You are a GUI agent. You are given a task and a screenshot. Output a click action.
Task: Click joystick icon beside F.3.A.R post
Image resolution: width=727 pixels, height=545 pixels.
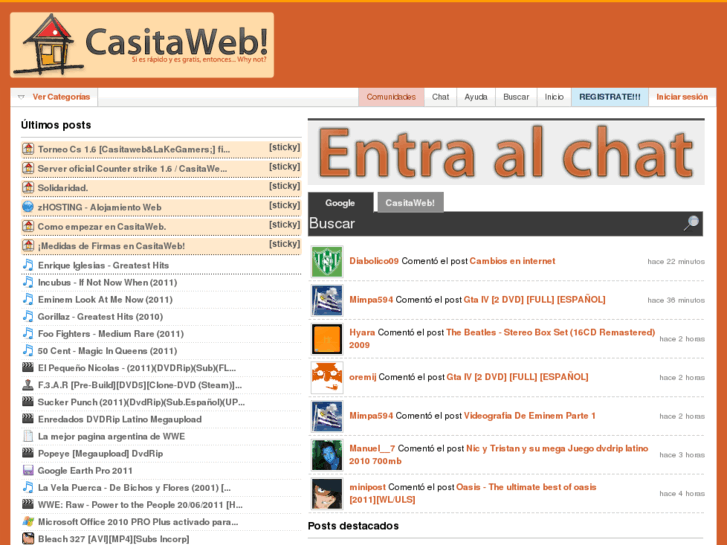tap(28, 385)
